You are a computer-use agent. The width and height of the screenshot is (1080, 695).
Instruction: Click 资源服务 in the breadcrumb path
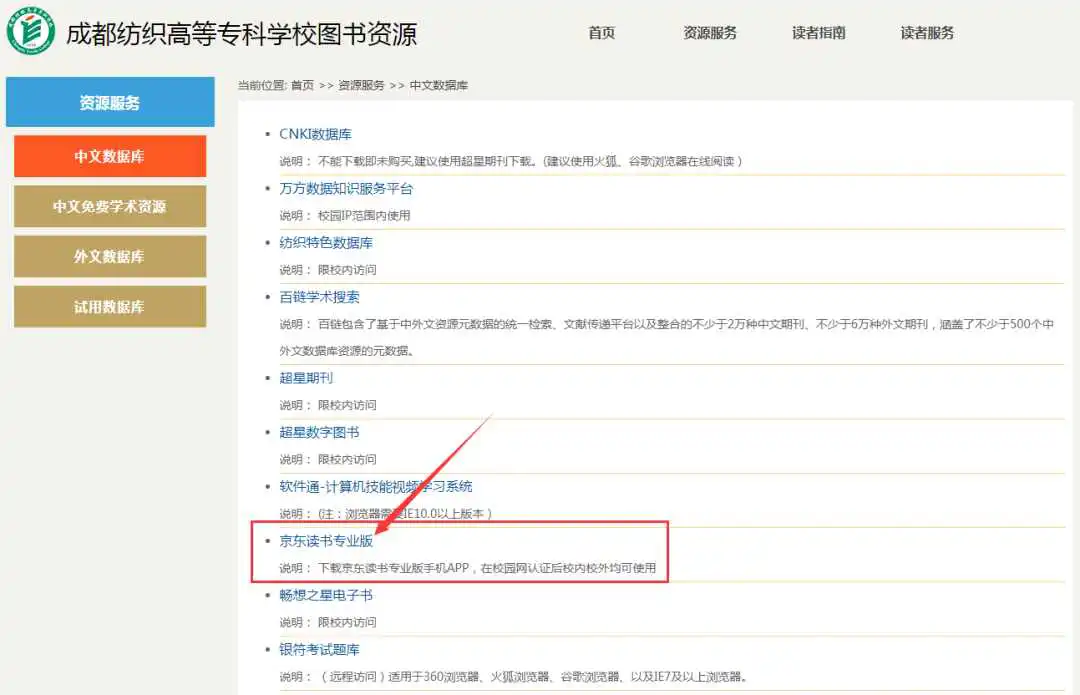361,86
